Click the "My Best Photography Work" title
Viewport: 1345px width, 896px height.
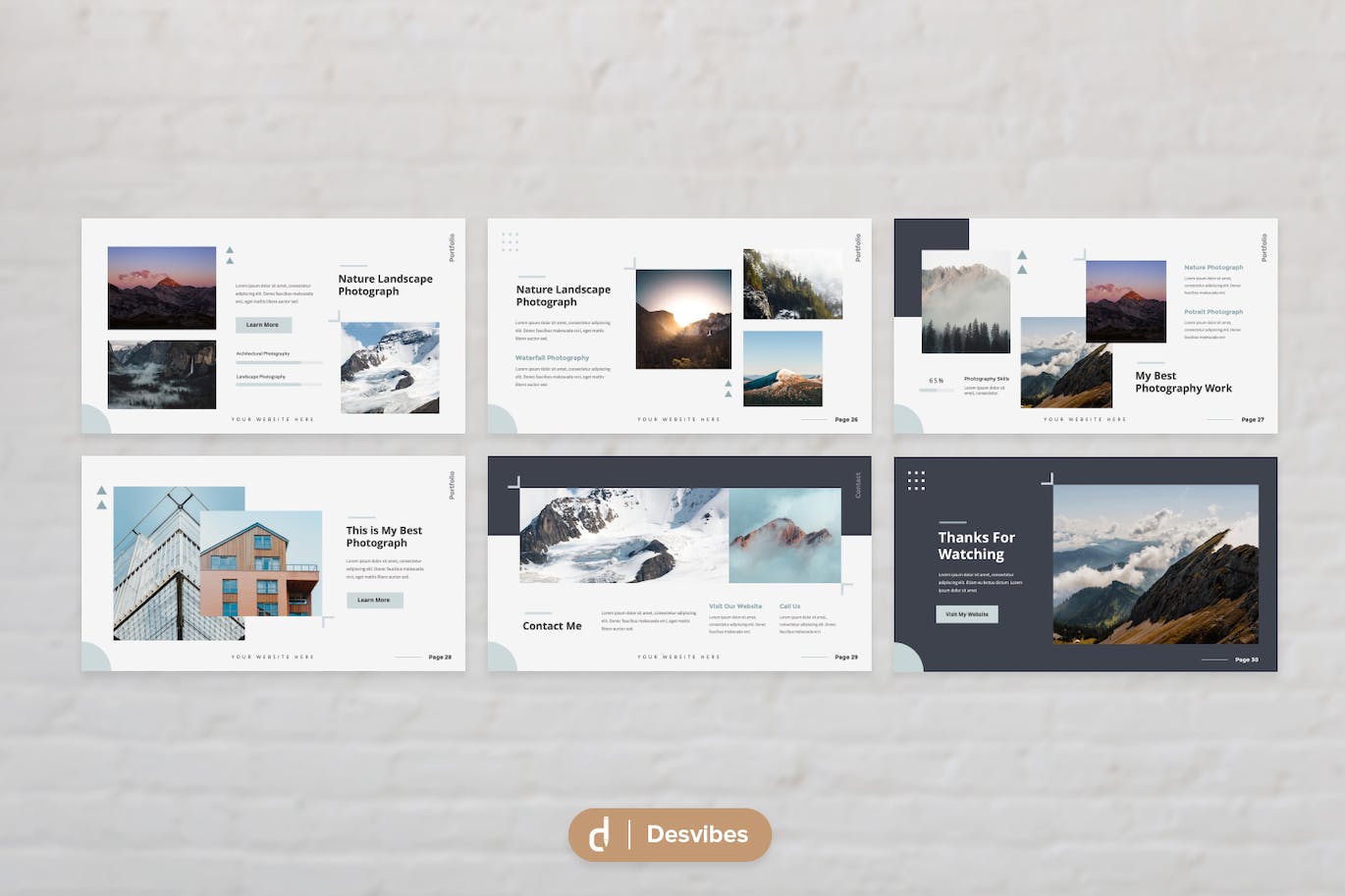click(x=1183, y=382)
